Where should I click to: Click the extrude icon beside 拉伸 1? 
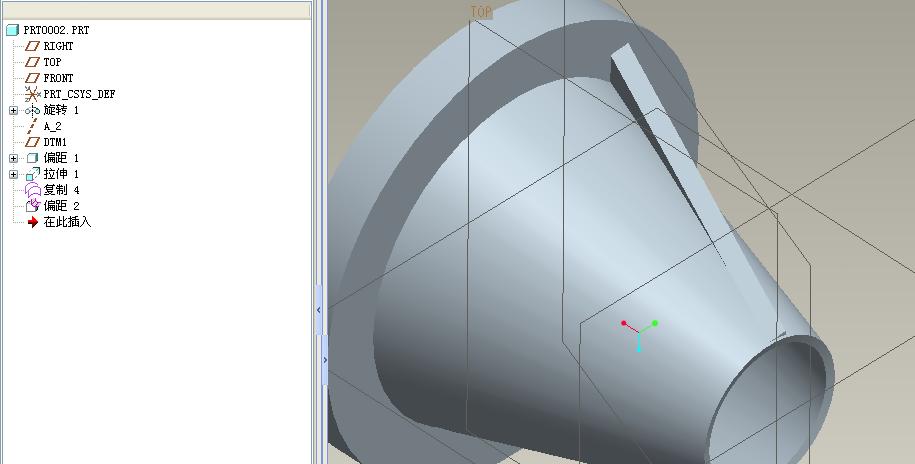[33, 174]
